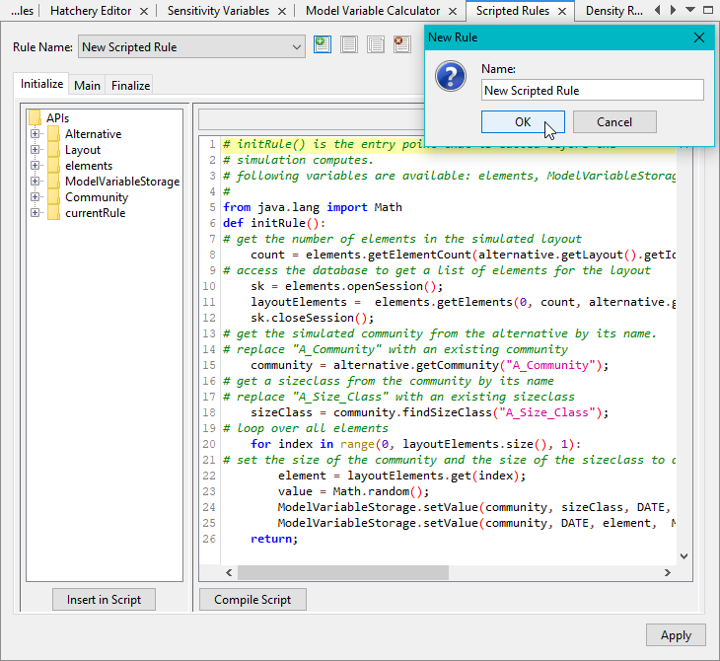Expand the ModelVariableStorage tree node

point(35,181)
